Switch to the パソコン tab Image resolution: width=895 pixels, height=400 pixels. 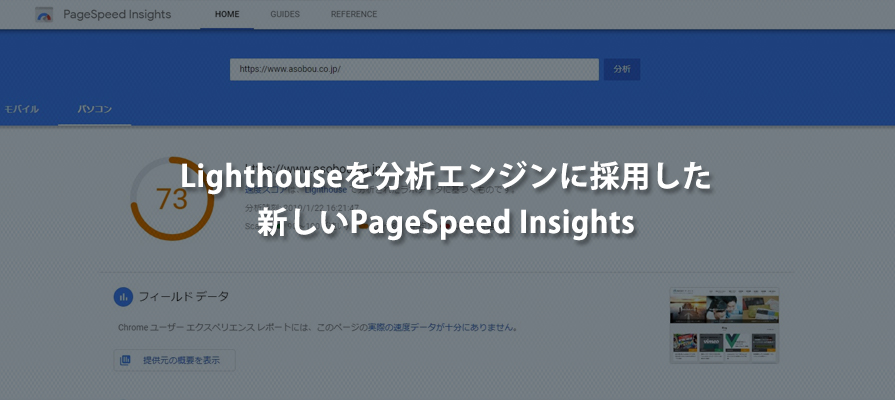click(x=95, y=109)
